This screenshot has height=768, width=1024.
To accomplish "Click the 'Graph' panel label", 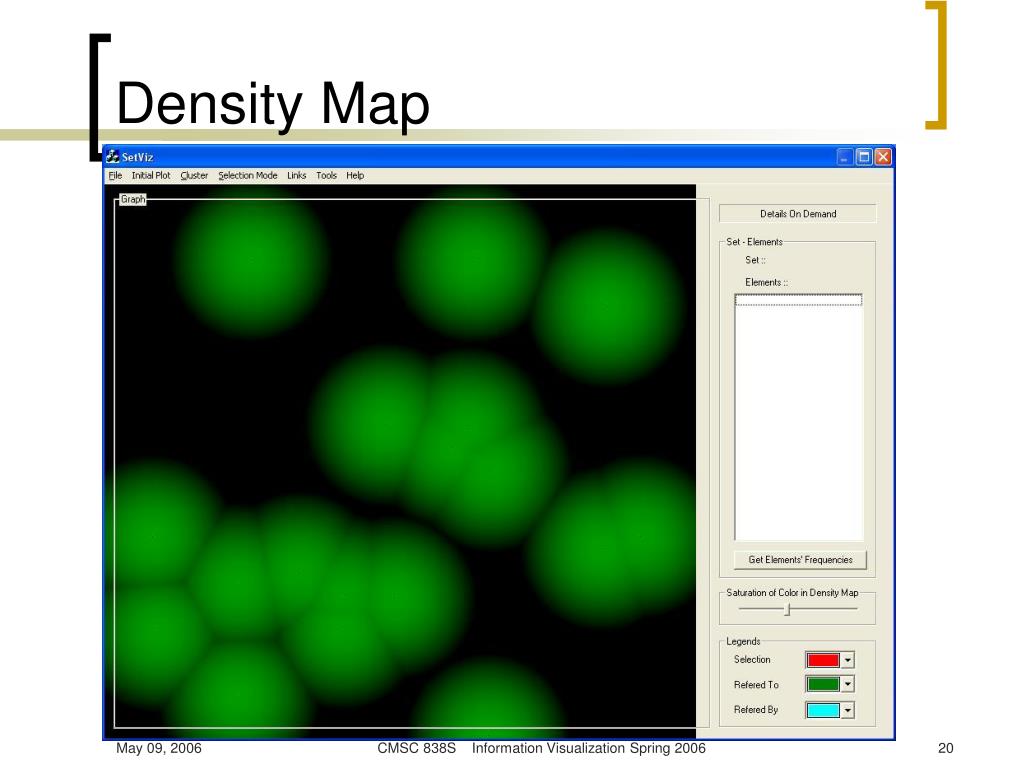I will 133,199.
